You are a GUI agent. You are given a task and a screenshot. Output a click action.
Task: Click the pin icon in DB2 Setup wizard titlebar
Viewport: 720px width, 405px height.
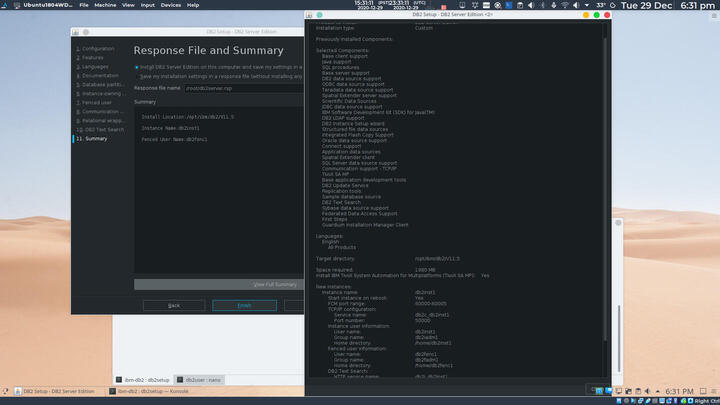click(86, 32)
